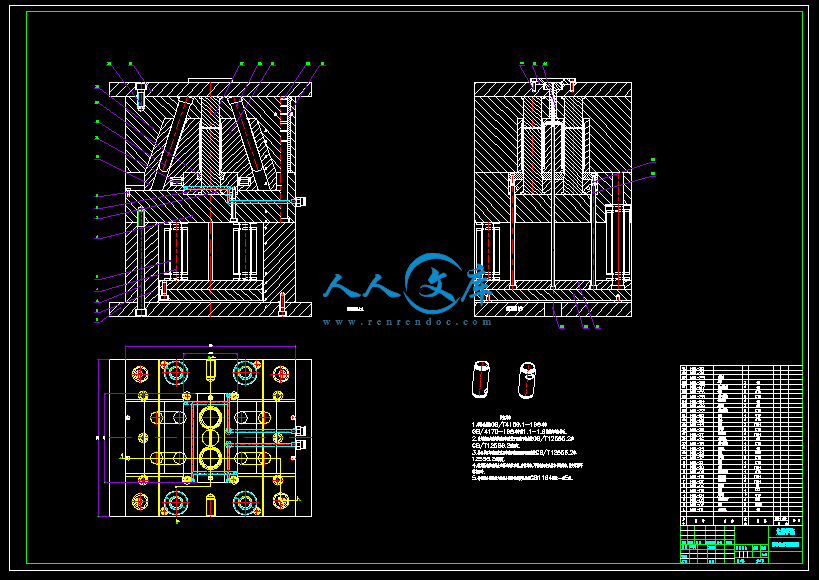Pick the right 3D cylindrical part model
Image resolution: width=819 pixels, height=580 pixels.
(527, 380)
